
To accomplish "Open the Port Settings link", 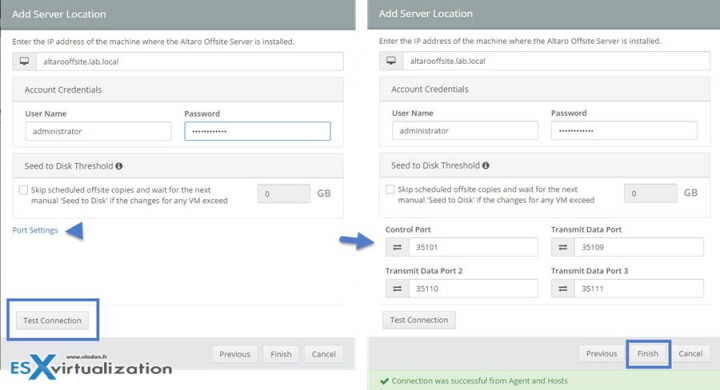I will 35,230.
